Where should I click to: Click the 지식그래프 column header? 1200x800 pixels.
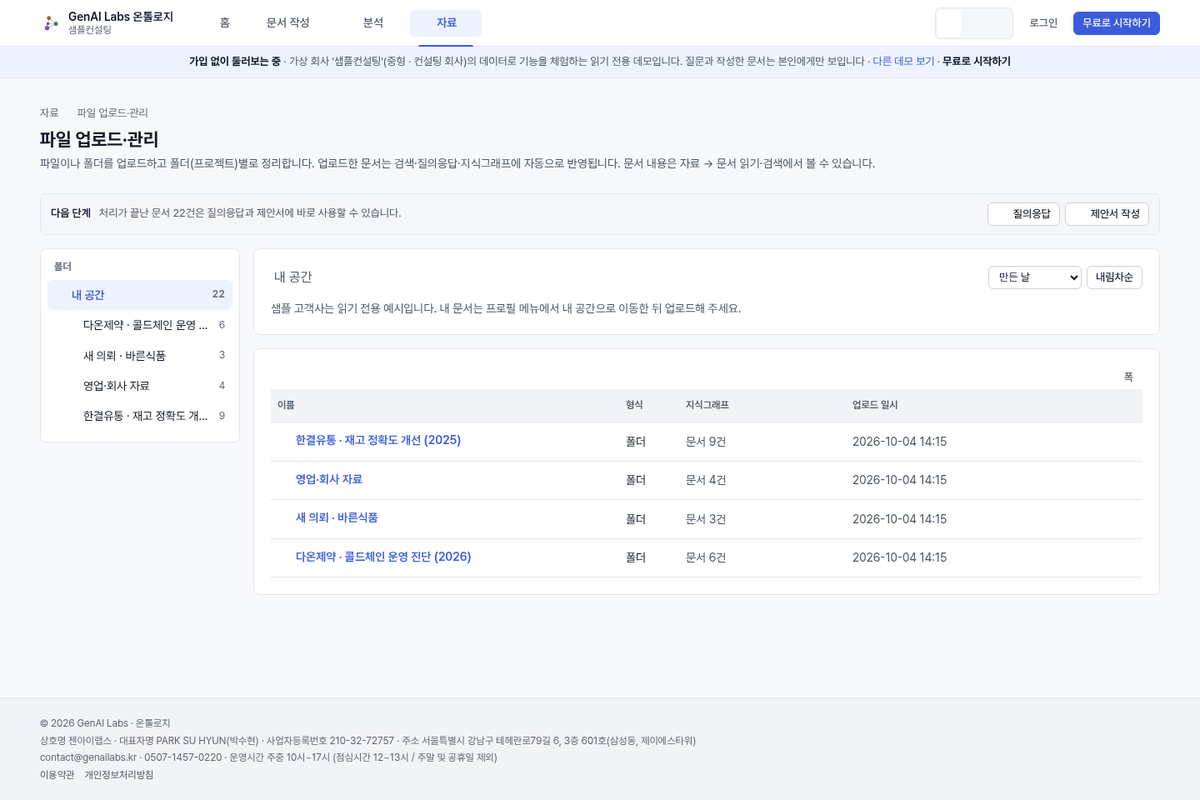(x=707, y=405)
